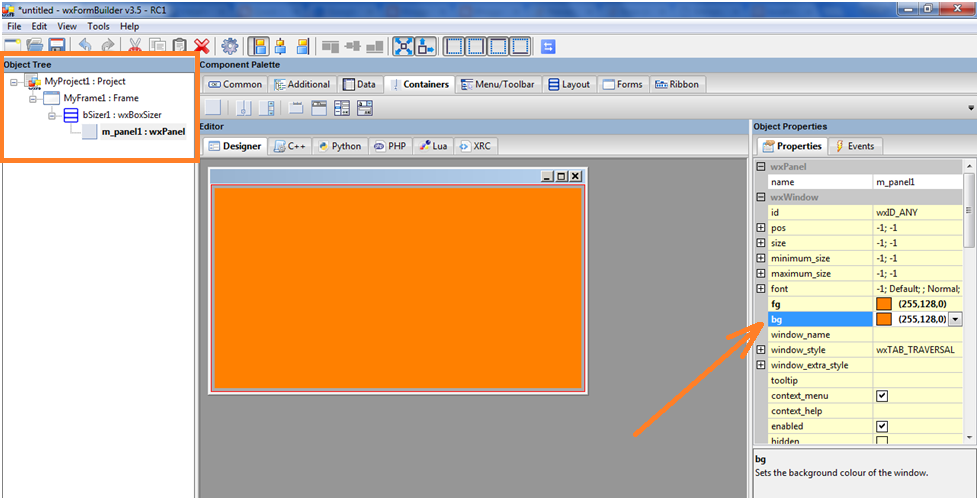Expand the size property row
This screenshot has width=979, height=500.
760,243
